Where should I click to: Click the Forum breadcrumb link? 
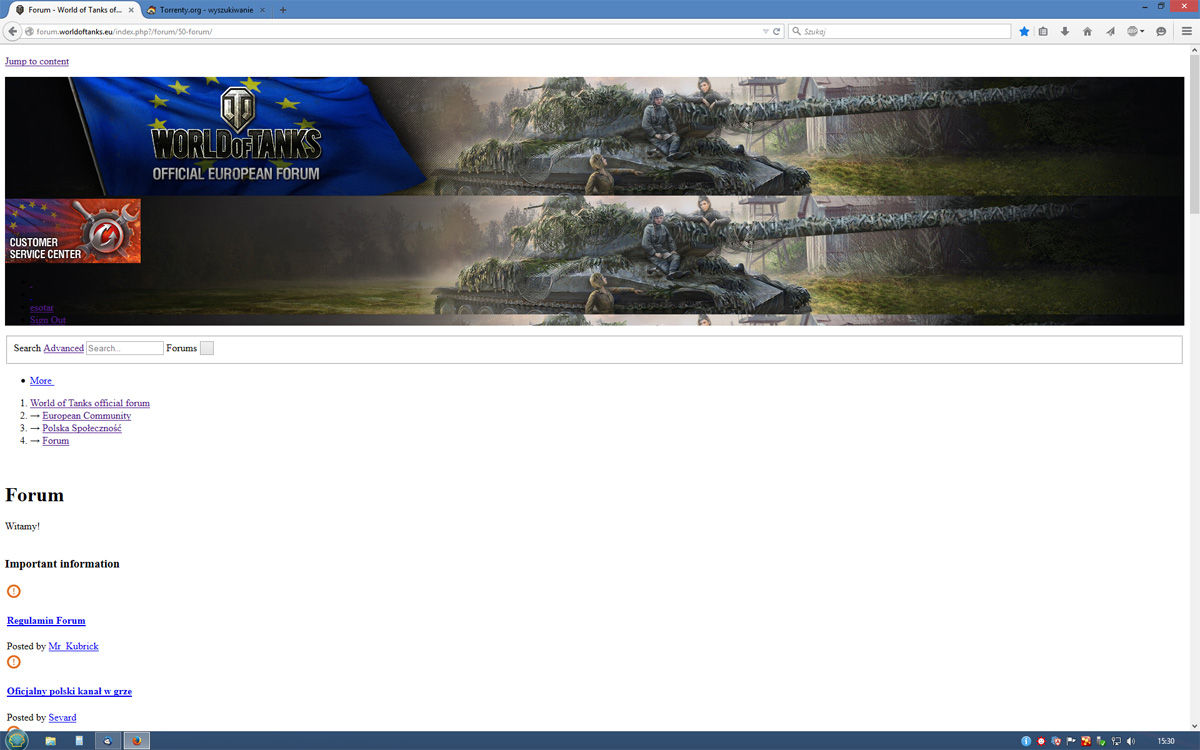pyautogui.click(x=56, y=440)
